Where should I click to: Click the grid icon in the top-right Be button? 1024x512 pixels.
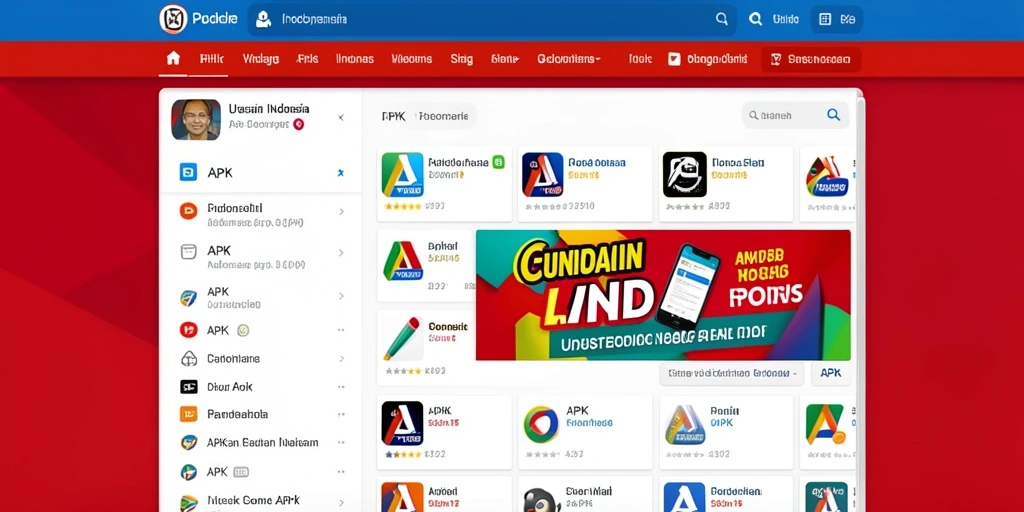click(x=825, y=19)
